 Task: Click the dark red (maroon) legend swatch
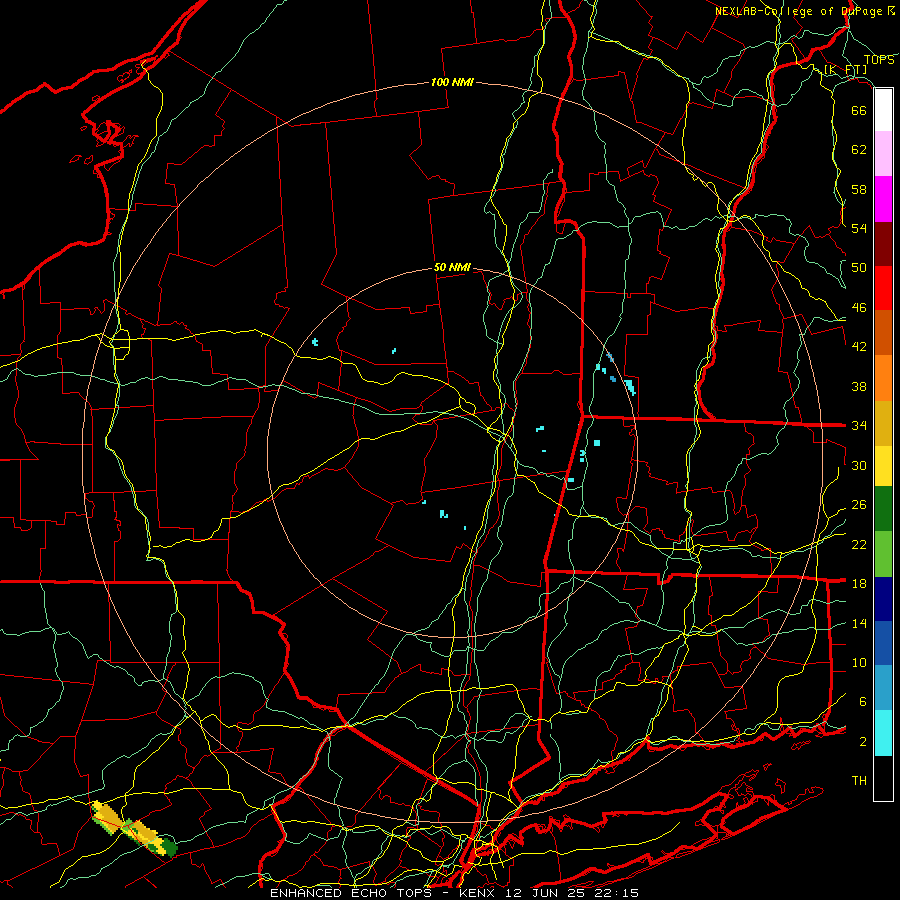point(883,244)
